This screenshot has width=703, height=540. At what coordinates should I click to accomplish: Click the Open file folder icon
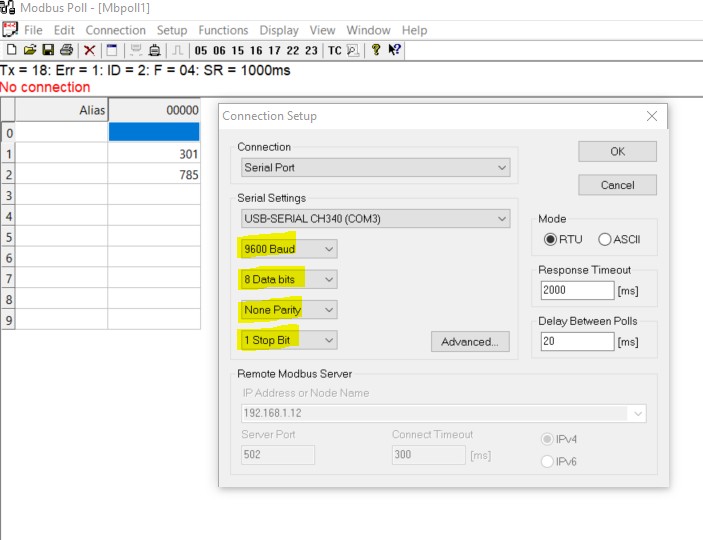(29, 49)
